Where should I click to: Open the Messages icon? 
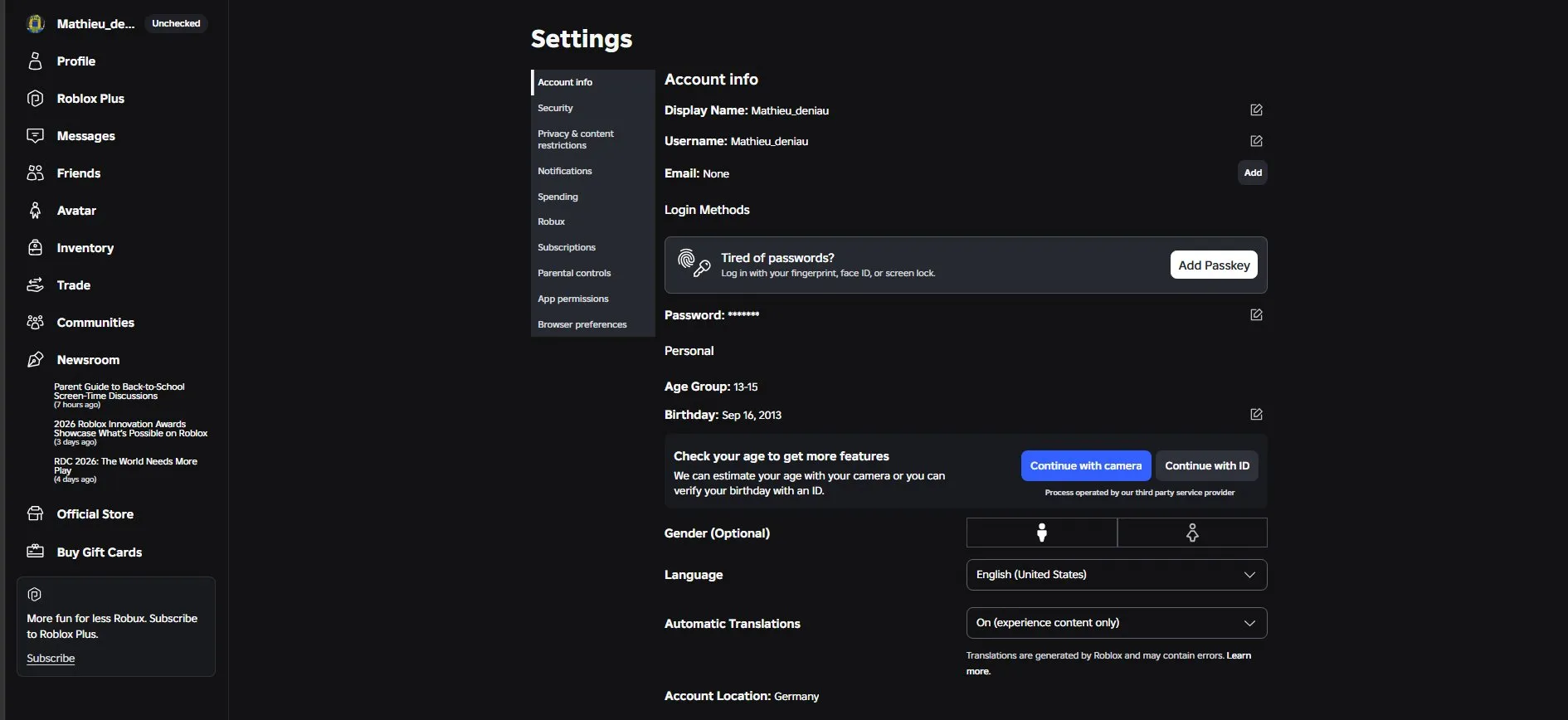[35, 136]
